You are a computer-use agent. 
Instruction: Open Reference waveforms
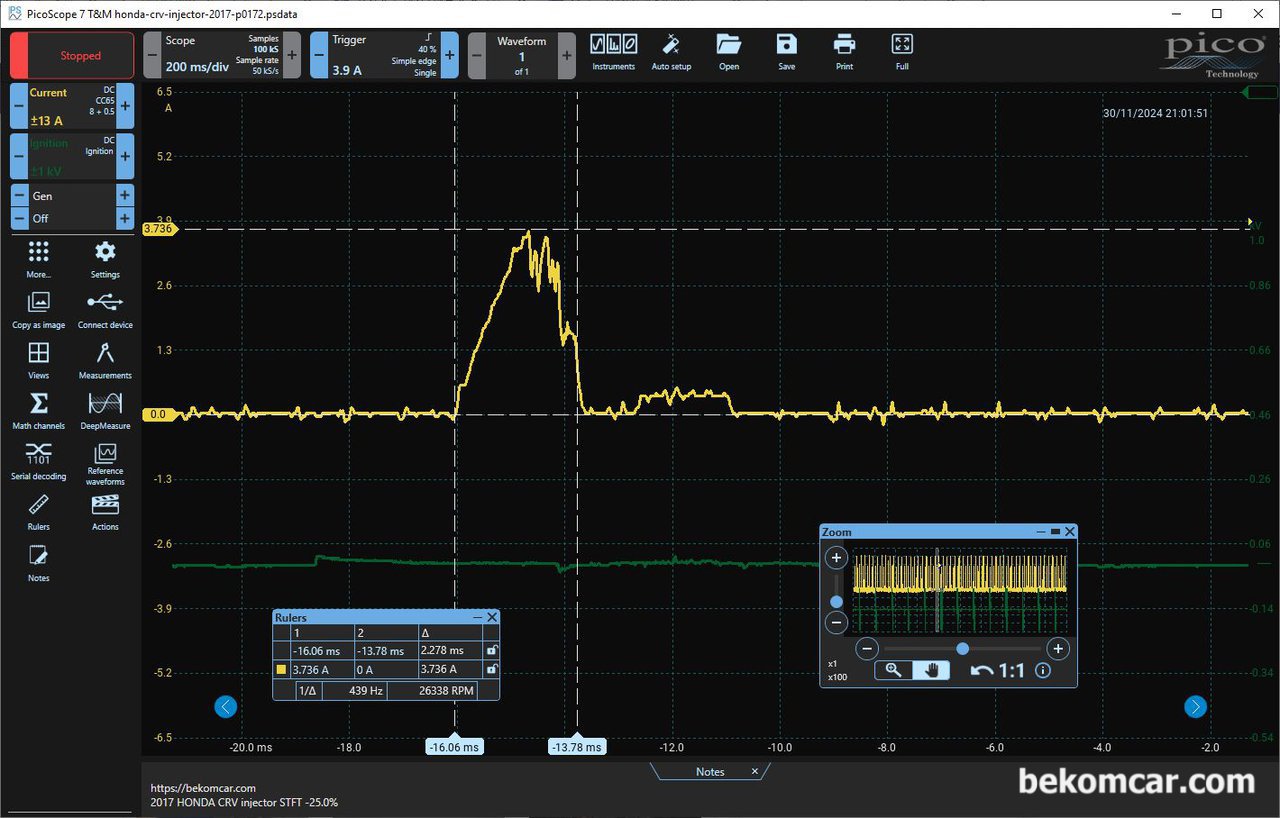coord(105,465)
